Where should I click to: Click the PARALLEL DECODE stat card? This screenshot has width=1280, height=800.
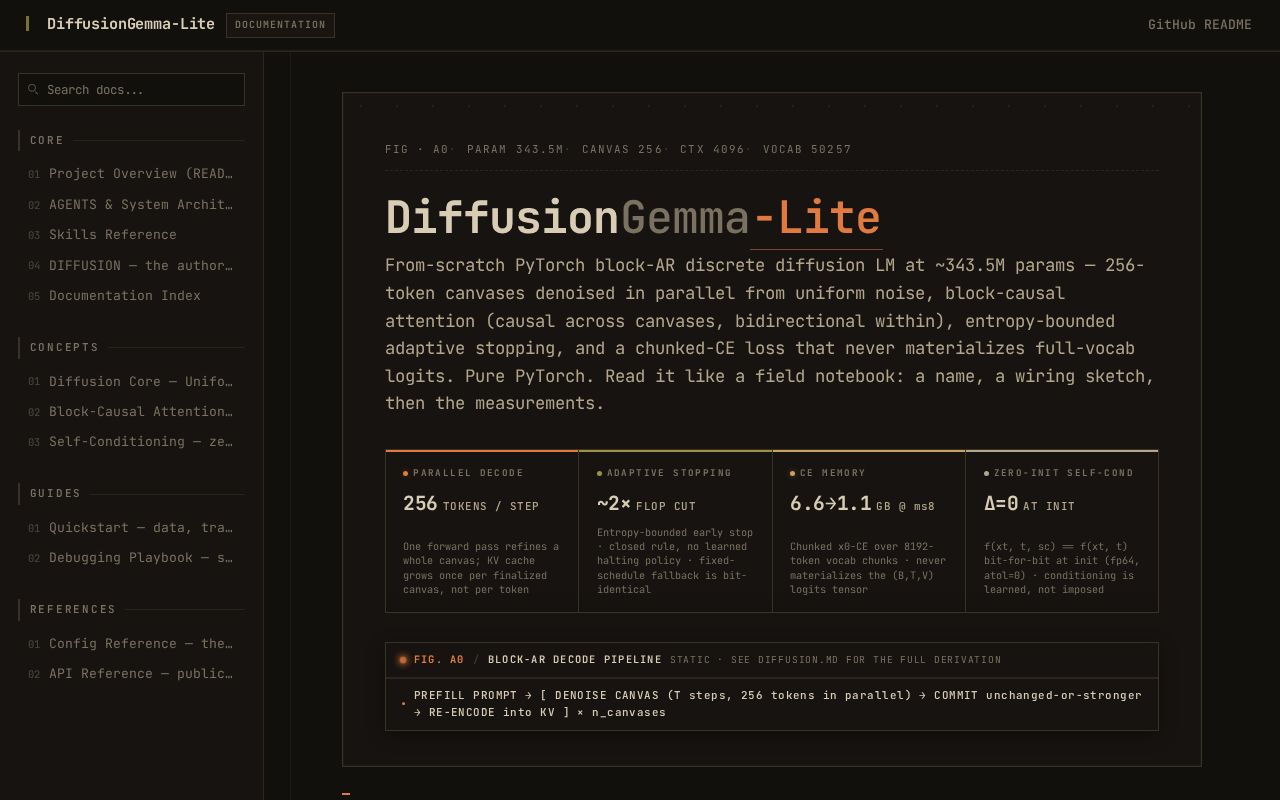click(x=482, y=531)
